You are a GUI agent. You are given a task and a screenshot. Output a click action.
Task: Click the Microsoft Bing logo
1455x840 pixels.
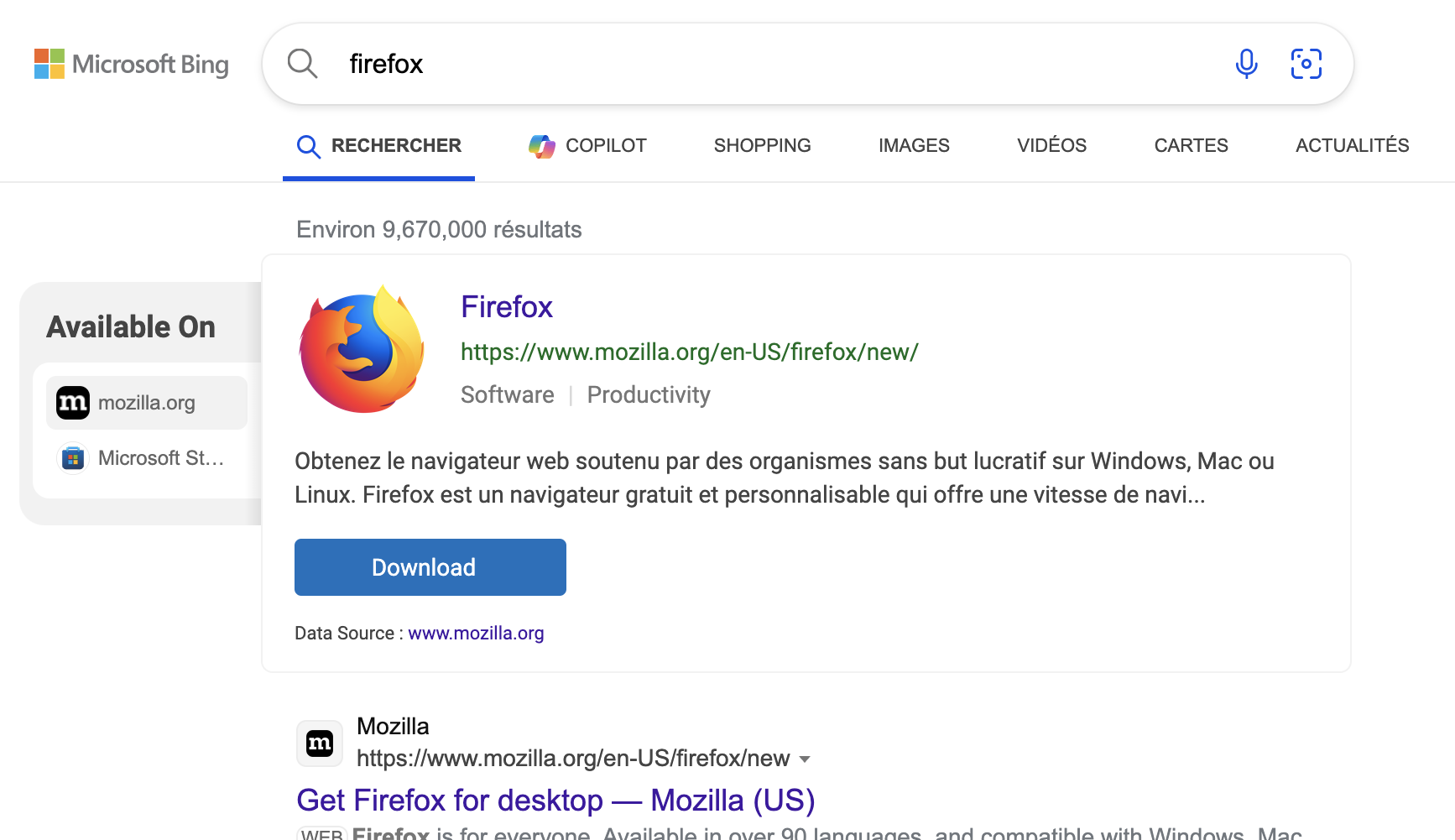click(132, 64)
